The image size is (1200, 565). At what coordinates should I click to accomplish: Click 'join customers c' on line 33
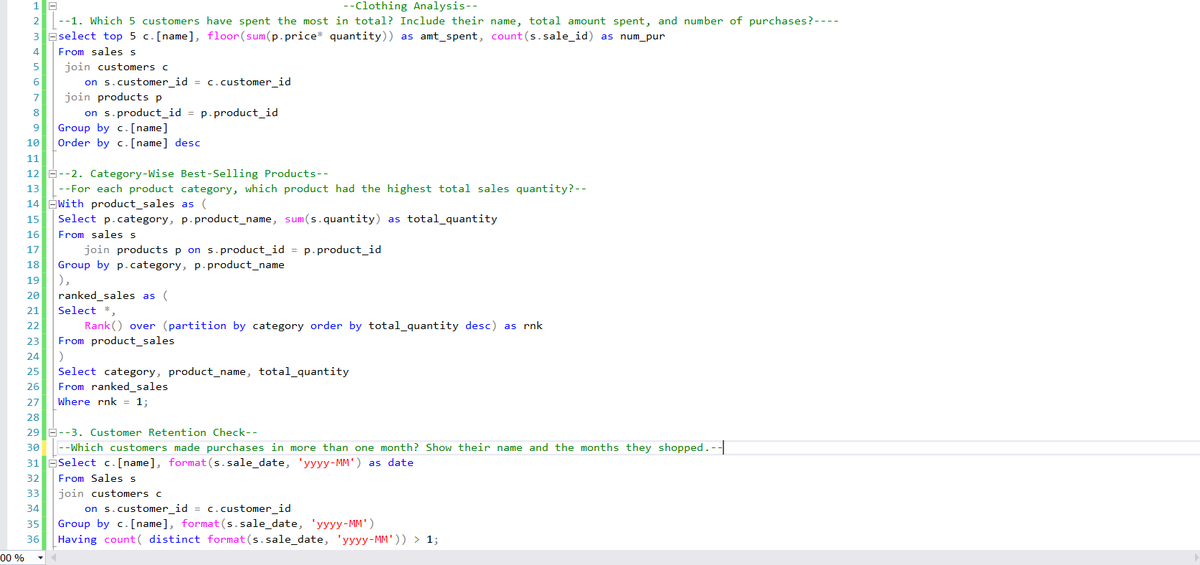(x=110, y=494)
